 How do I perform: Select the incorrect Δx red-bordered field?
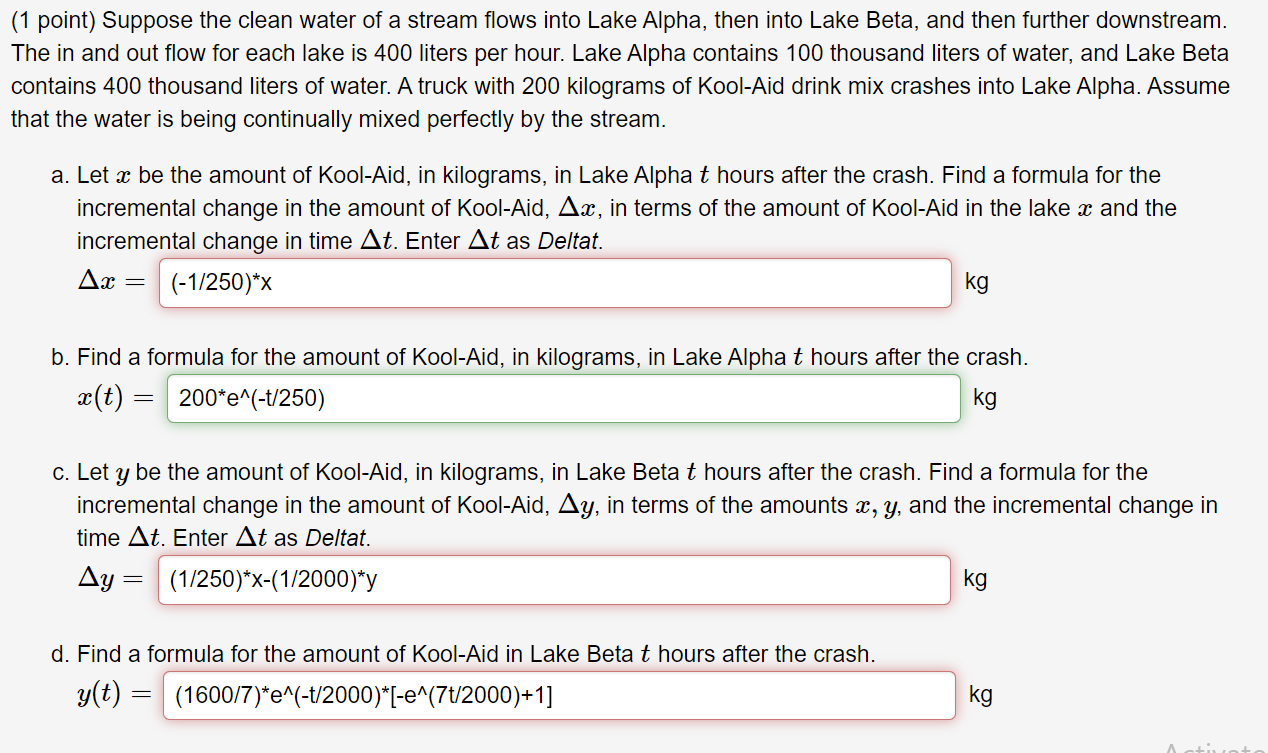tap(550, 283)
